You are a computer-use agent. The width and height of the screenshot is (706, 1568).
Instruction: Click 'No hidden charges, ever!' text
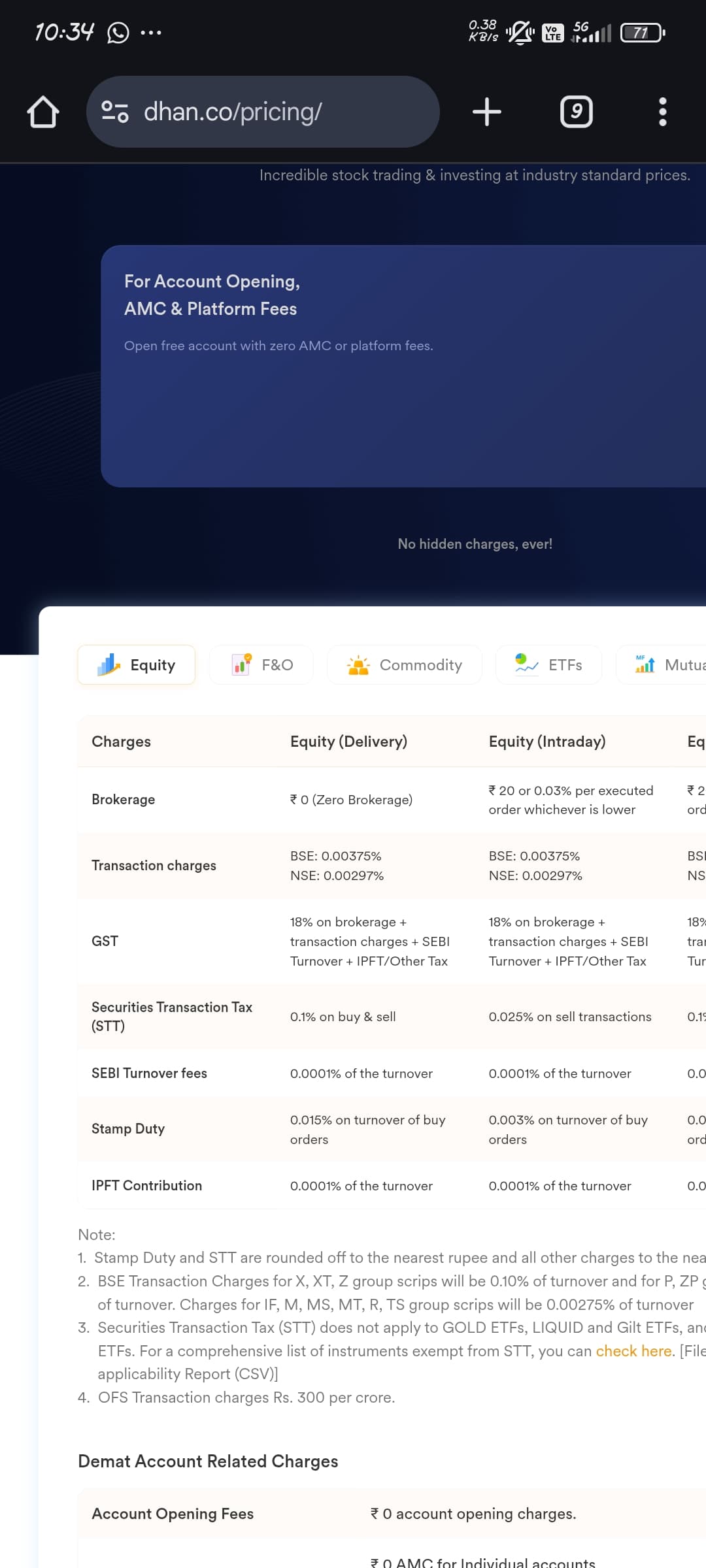click(x=475, y=544)
